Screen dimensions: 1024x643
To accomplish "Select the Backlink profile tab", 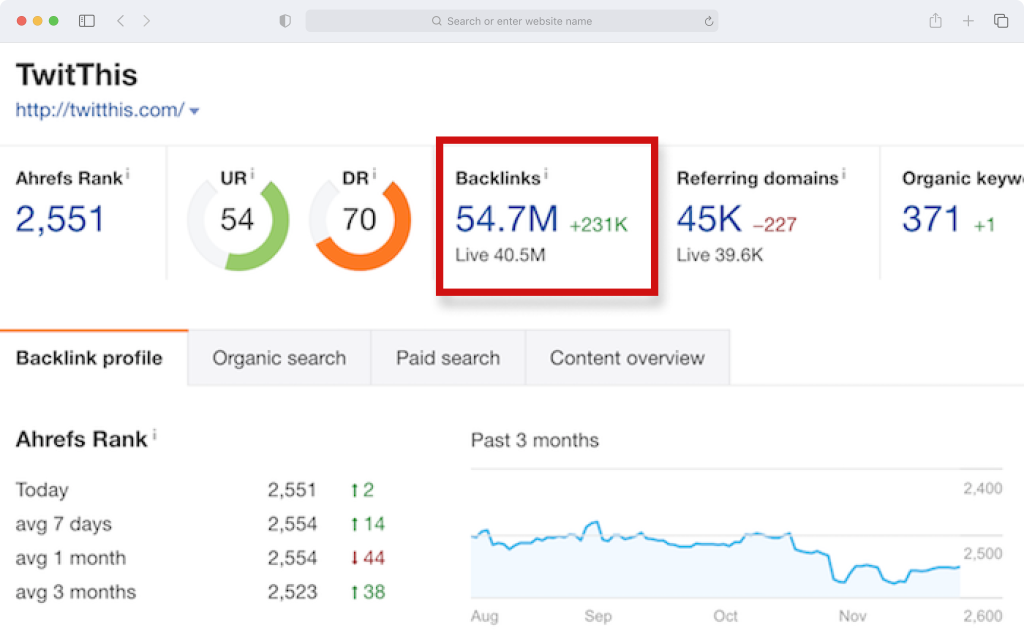I will tap(89, 358).
